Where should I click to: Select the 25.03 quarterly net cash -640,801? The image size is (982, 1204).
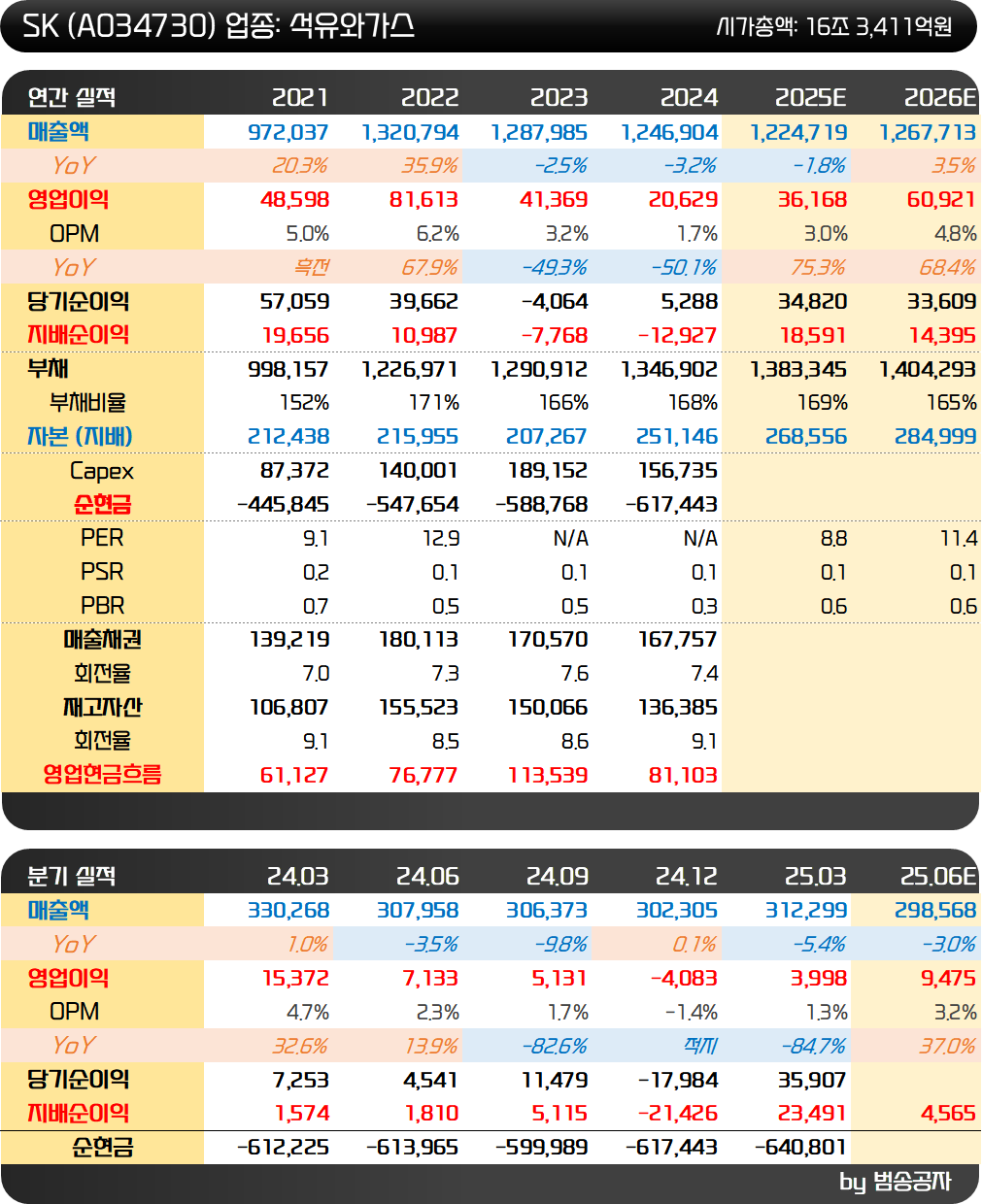tap(800, 1148)
